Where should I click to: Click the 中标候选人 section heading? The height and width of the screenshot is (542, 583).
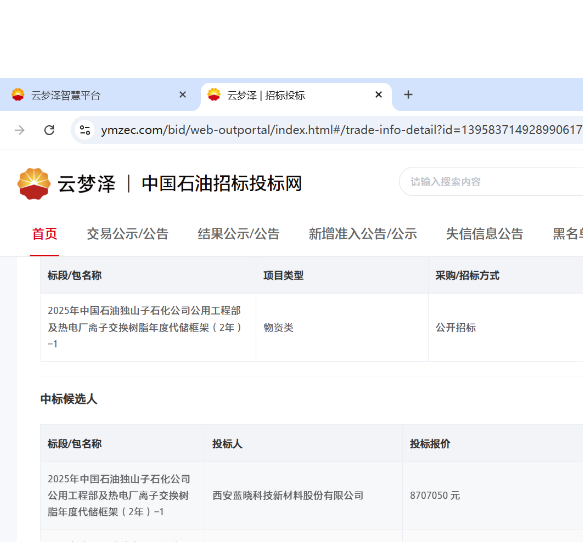click(69, 399)
